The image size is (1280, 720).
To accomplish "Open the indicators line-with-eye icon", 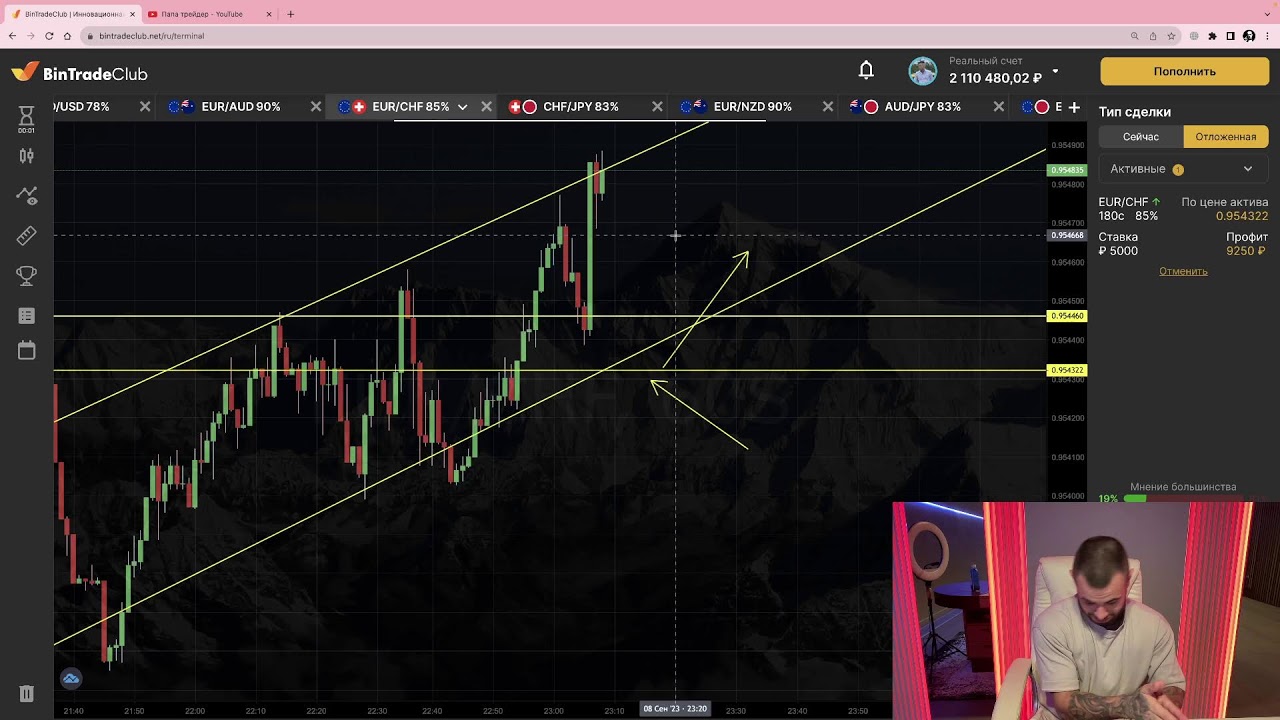I will tap(26, 195).
